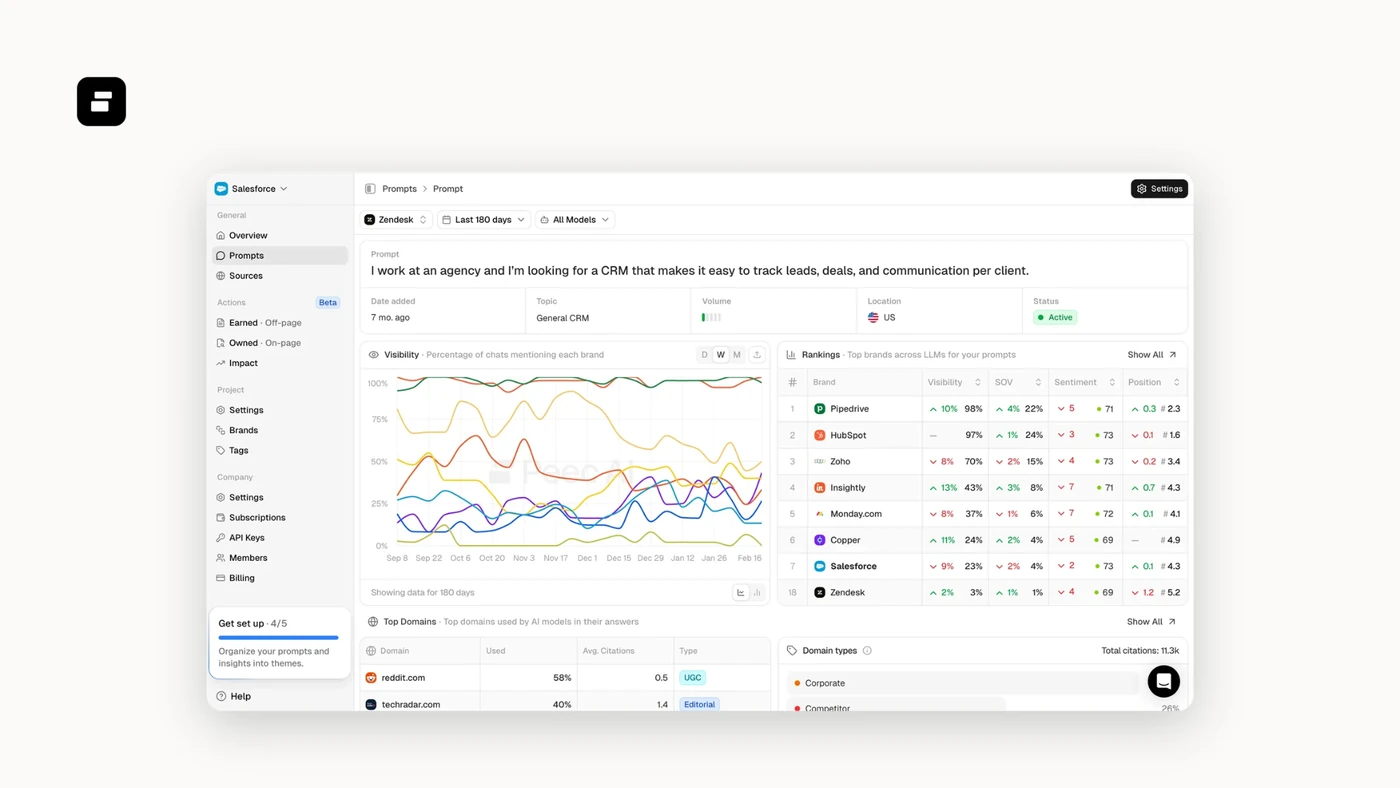Click the Salesforce logo in rankings row

point(819,566)
